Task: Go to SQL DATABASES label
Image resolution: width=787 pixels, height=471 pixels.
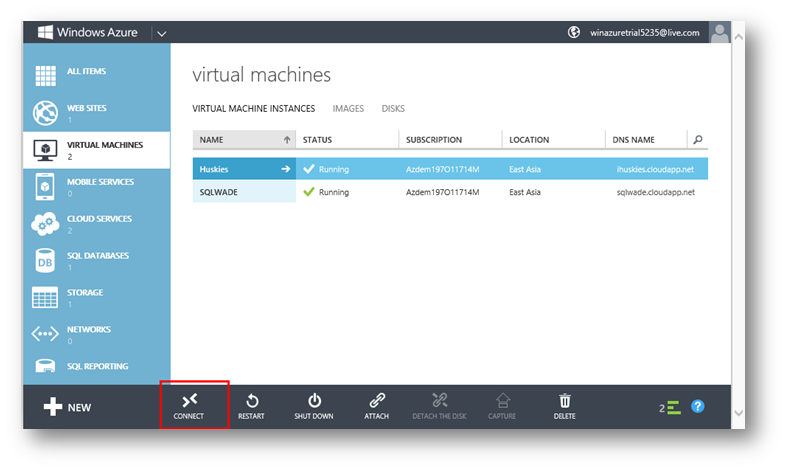Action: [98, 256]
